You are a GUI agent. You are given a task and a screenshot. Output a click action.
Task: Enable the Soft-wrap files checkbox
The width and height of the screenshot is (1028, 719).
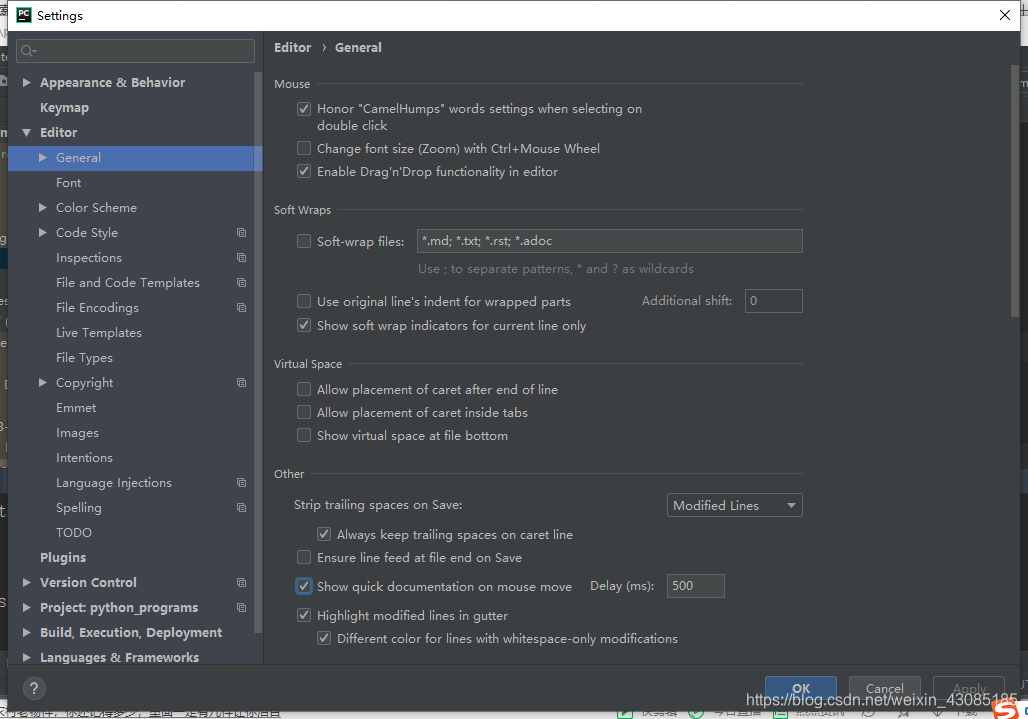[304, 241]
